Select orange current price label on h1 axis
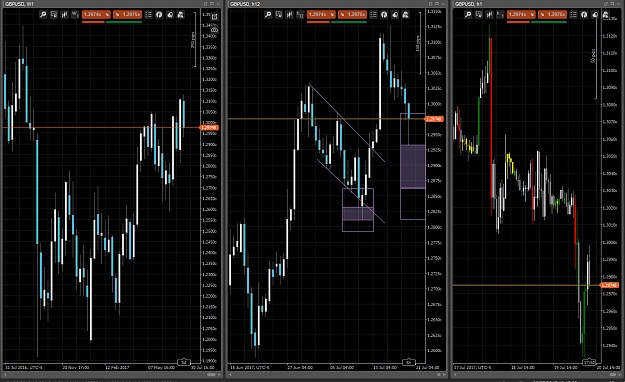This screenshot has width=625, height=382. click(x=609, y=285)
